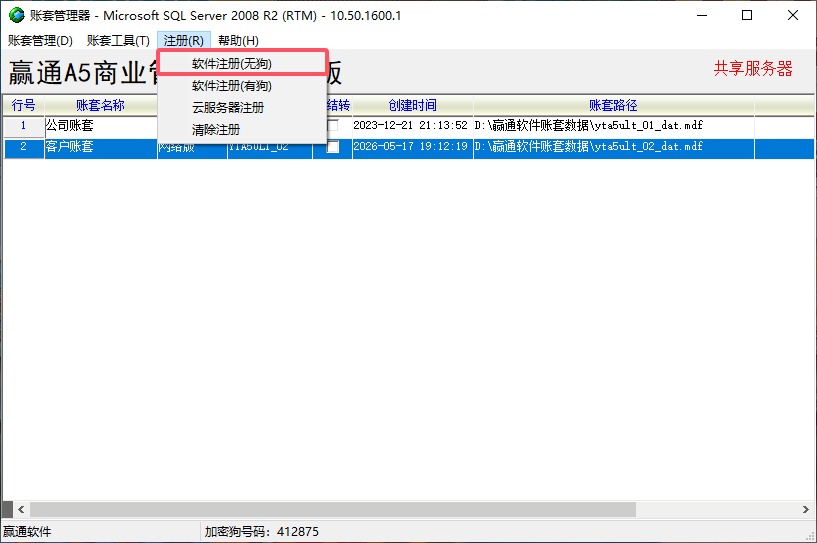Click path cell yta5ult_02_dat.mdf
817x543 pixels.
coord(613,146)
